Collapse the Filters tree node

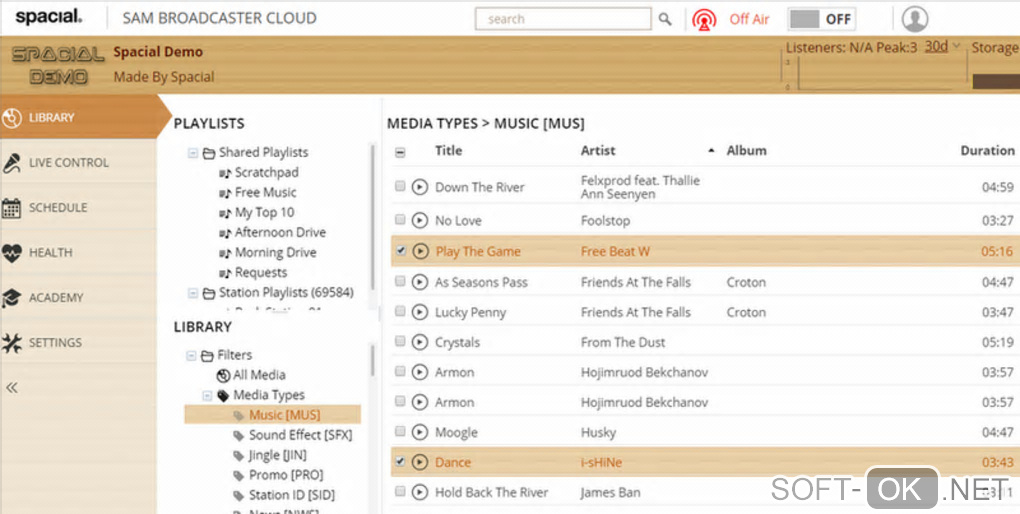point(191,355)
